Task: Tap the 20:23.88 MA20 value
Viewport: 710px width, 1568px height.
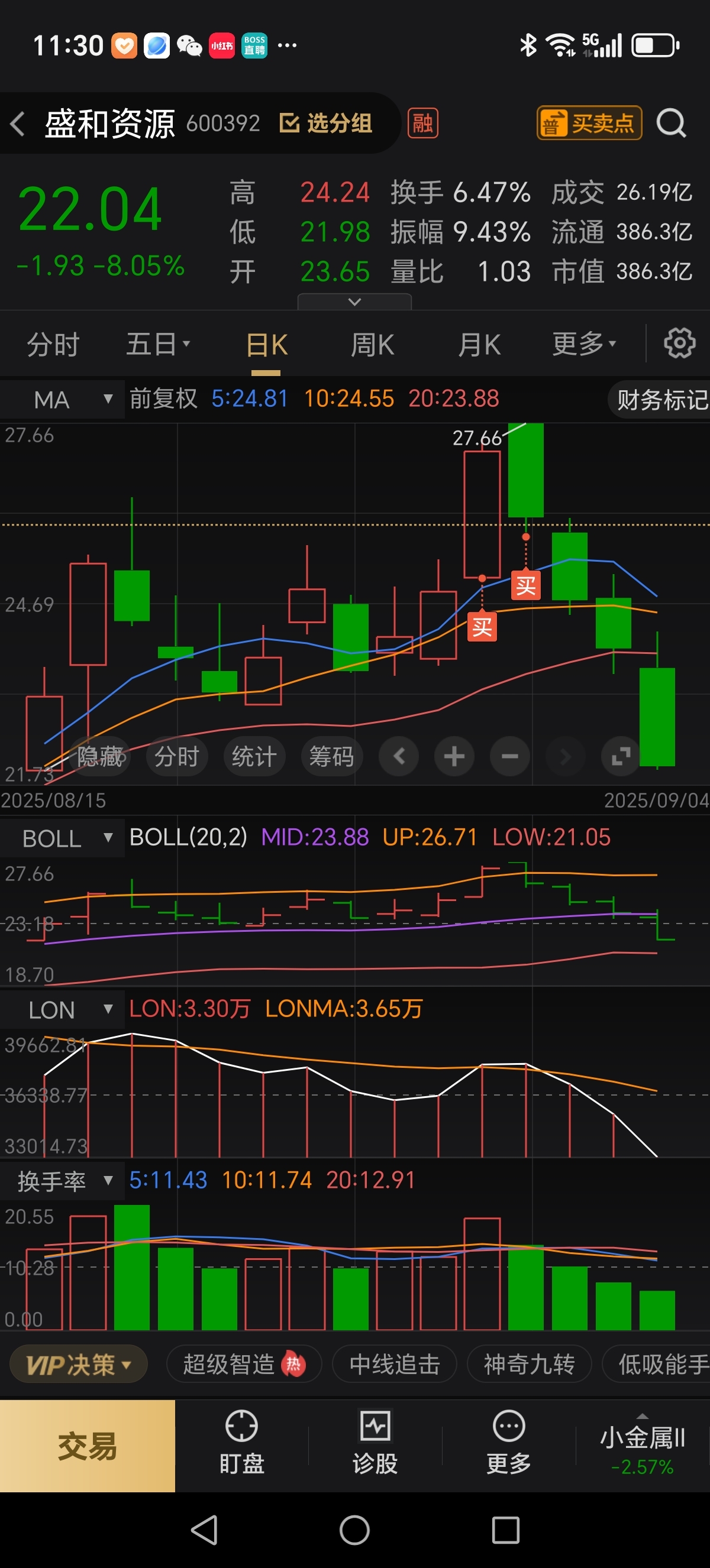Action: tap(454, 399)
